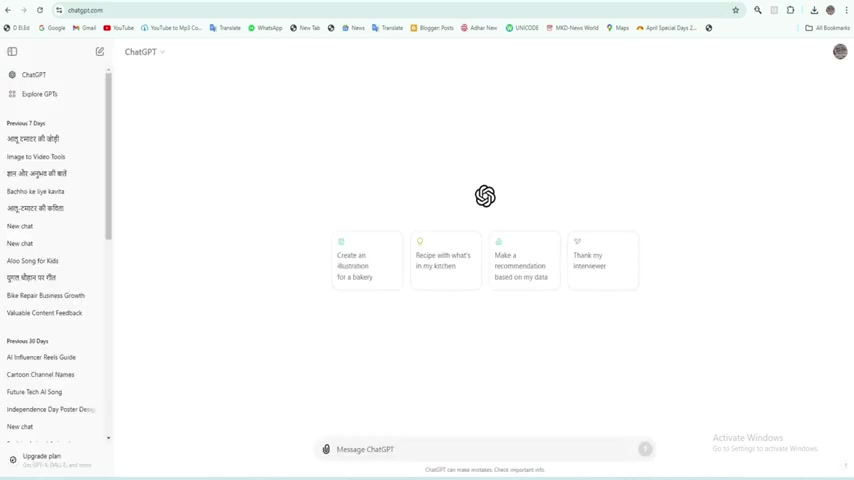Choose Create an illustration for a bakery
Screen dimensions: 854x480
pyautogui.click(x=367, y=260)
